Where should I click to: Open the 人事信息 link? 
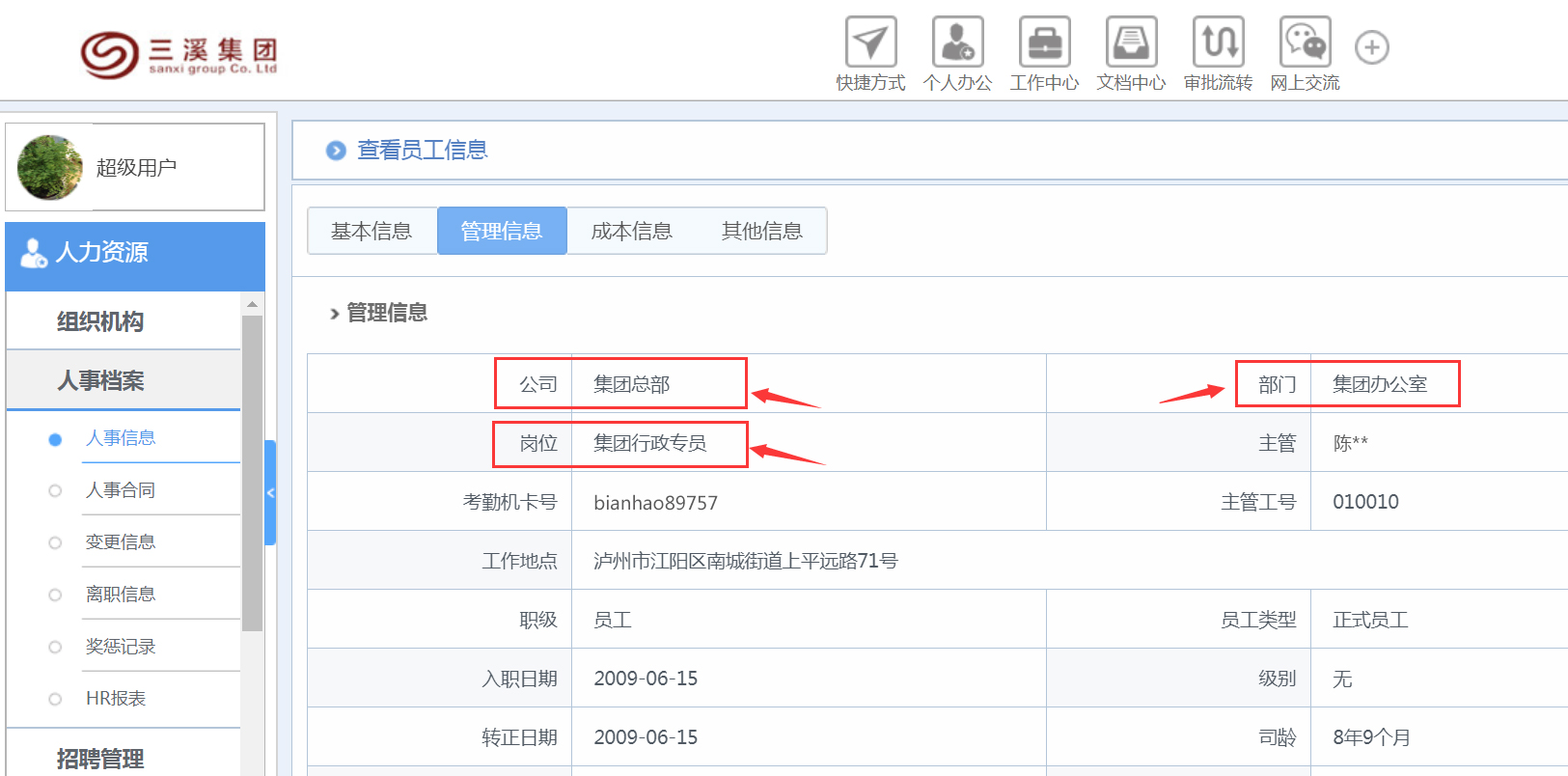click(x=121, y=438)
